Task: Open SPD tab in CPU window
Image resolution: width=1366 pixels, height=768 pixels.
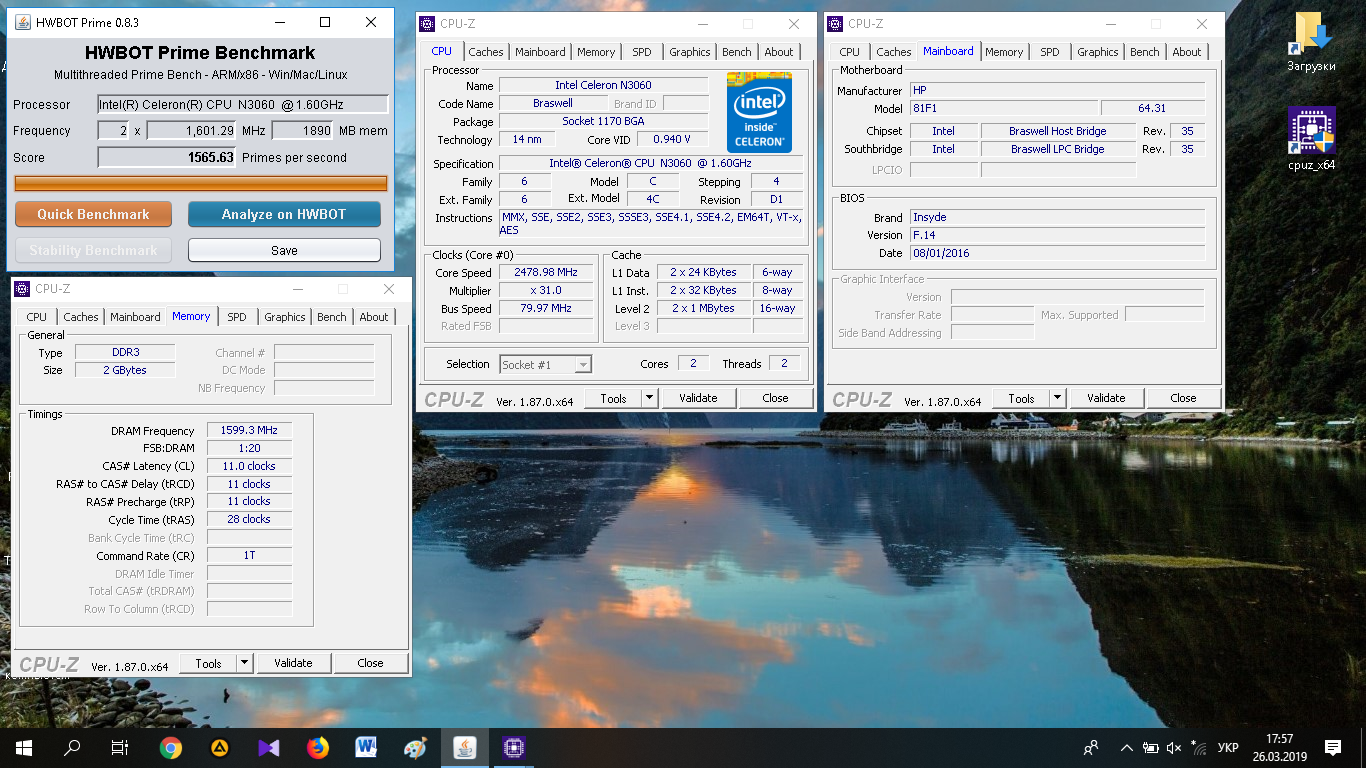Action: (642, 52)
